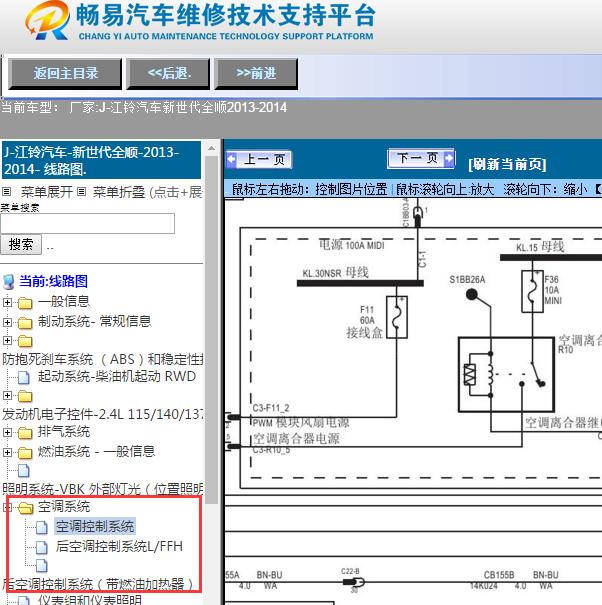Click the document icon beside 后空调控制系统L/FFH
This screenshot has height=605, width=602.
pos(41,547)
